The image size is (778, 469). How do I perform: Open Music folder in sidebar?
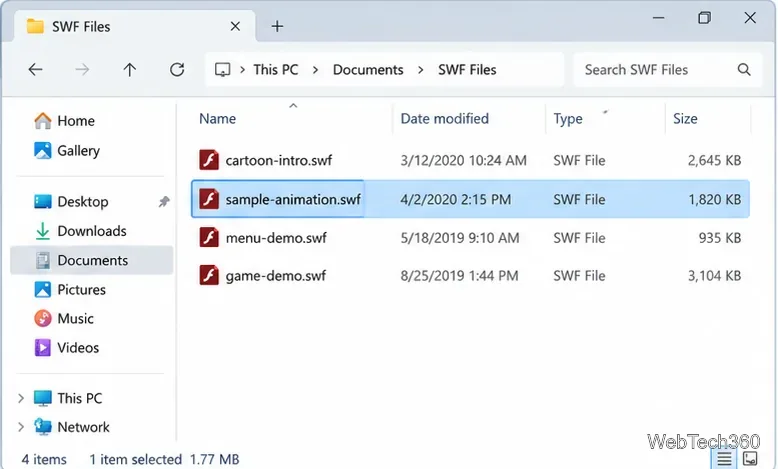(x=75, y=318)
